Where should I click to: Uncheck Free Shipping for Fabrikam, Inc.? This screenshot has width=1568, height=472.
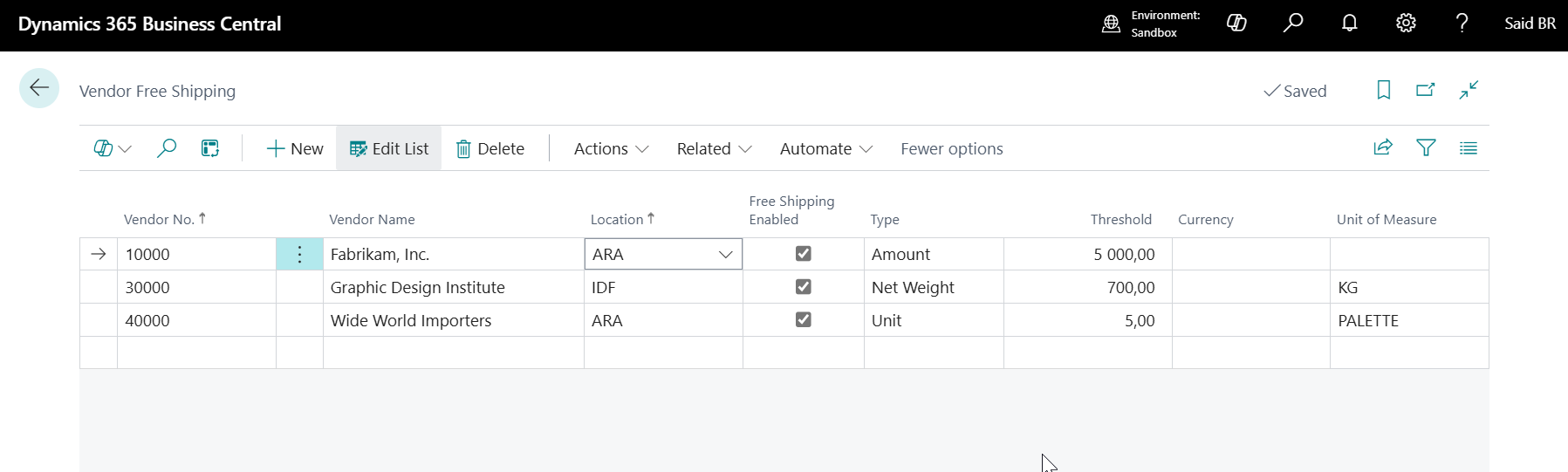point(804,254)
